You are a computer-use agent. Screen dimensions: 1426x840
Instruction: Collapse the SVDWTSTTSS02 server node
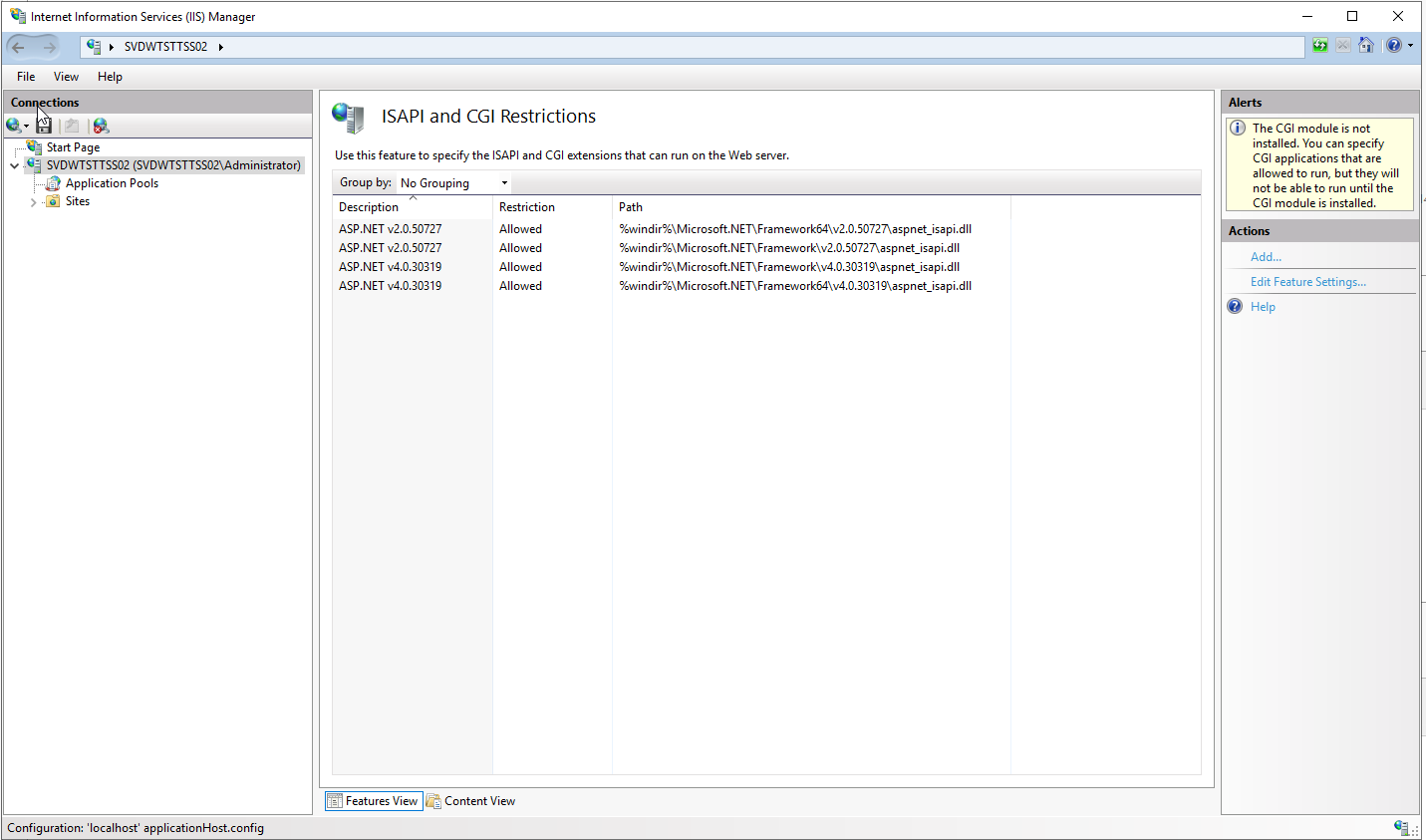click(x=14, y=166)
